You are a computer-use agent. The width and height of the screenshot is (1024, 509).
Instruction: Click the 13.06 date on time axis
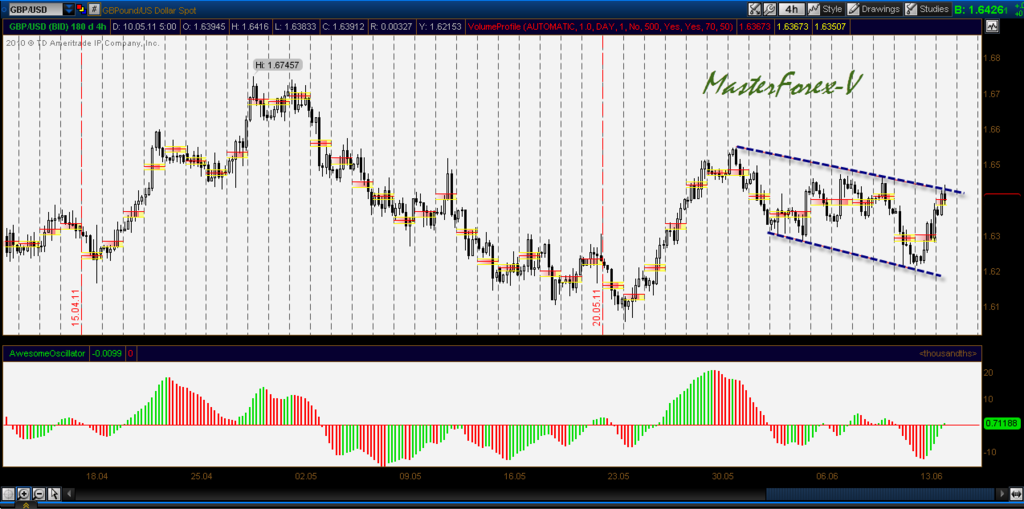click(931, 476)
